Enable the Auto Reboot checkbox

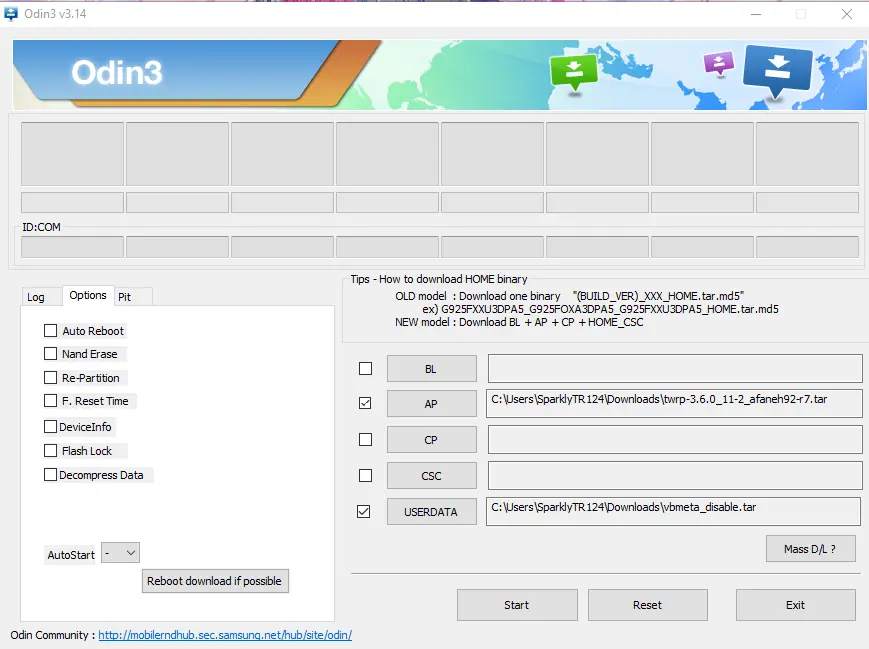50,331
